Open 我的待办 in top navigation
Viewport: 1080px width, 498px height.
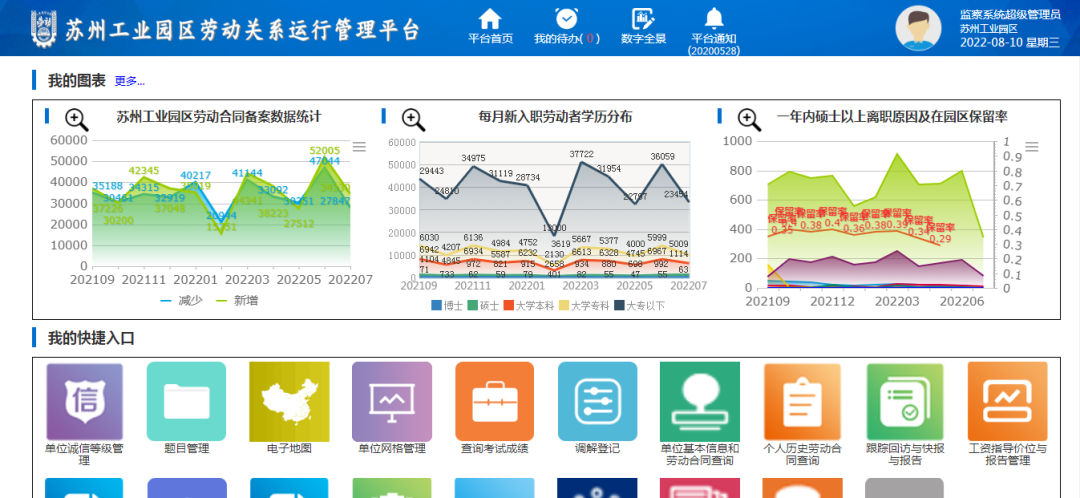566,27
